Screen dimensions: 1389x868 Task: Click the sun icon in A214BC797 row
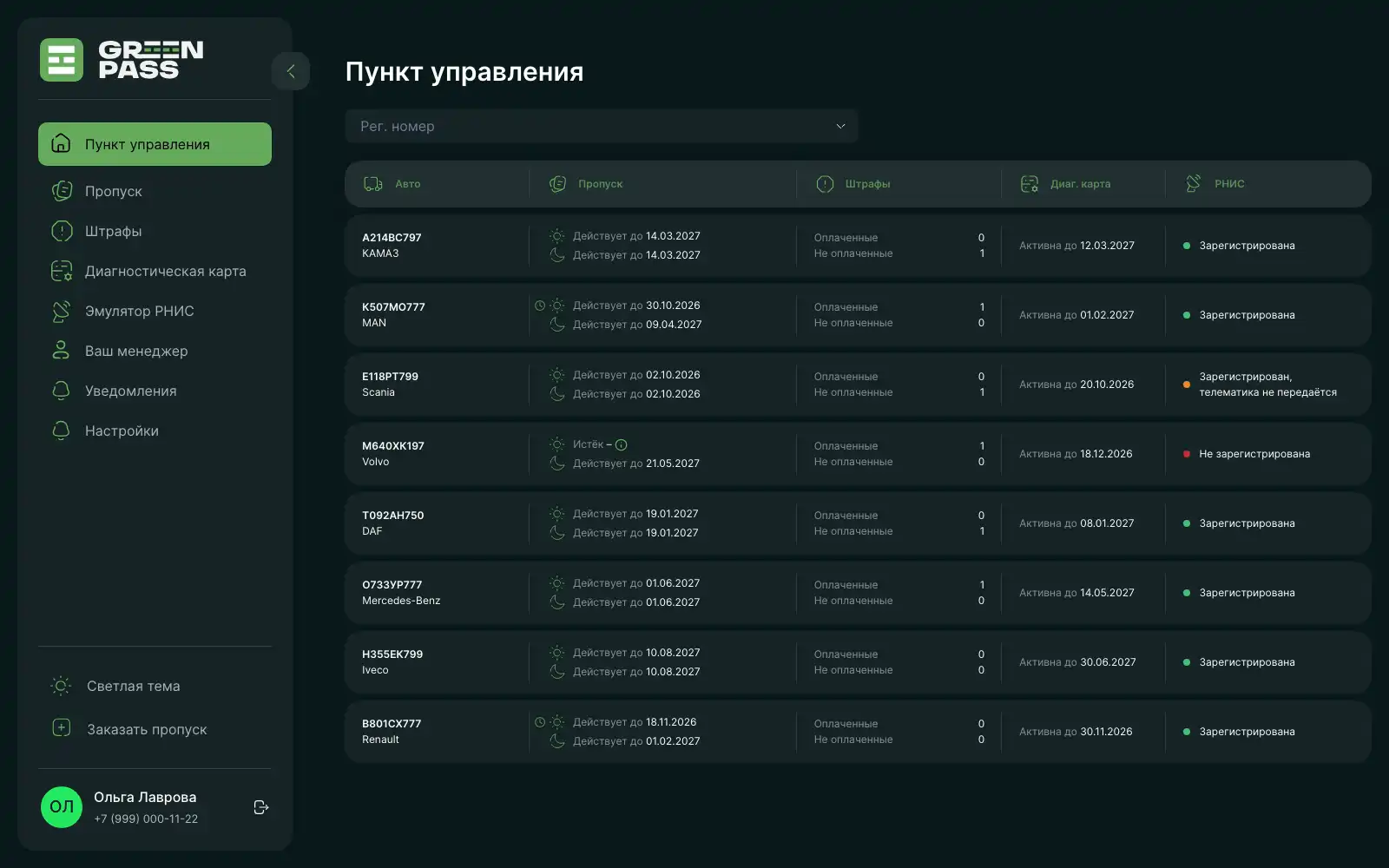coord(557,236)
